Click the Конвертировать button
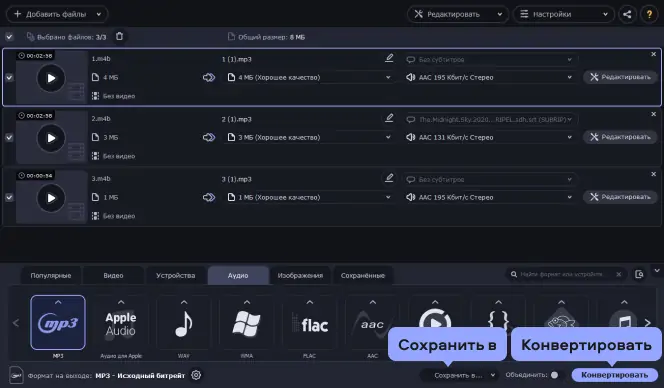This screenshot has height=388, width=664. click(614, 375)
